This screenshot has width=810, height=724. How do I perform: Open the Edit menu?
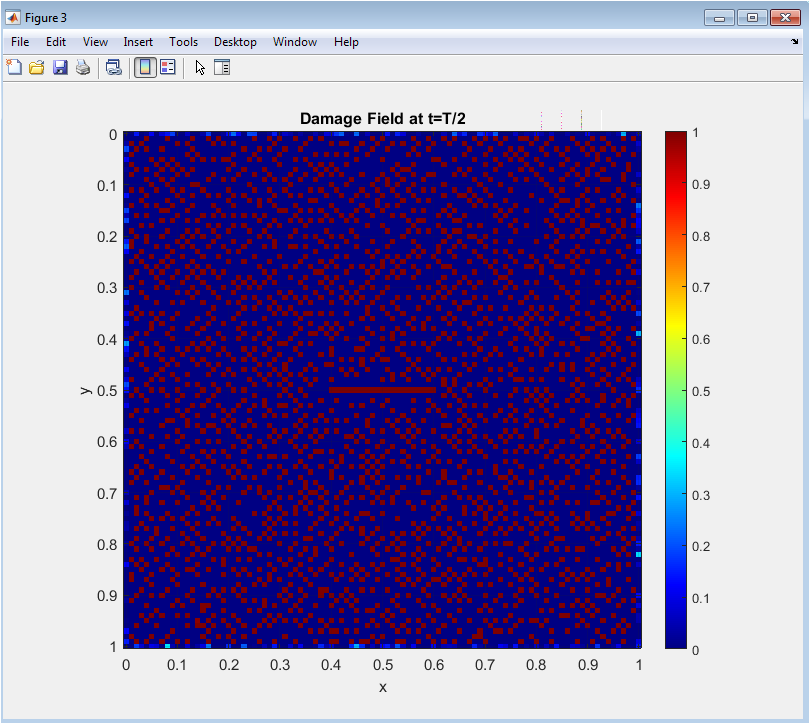click(56, 42)
